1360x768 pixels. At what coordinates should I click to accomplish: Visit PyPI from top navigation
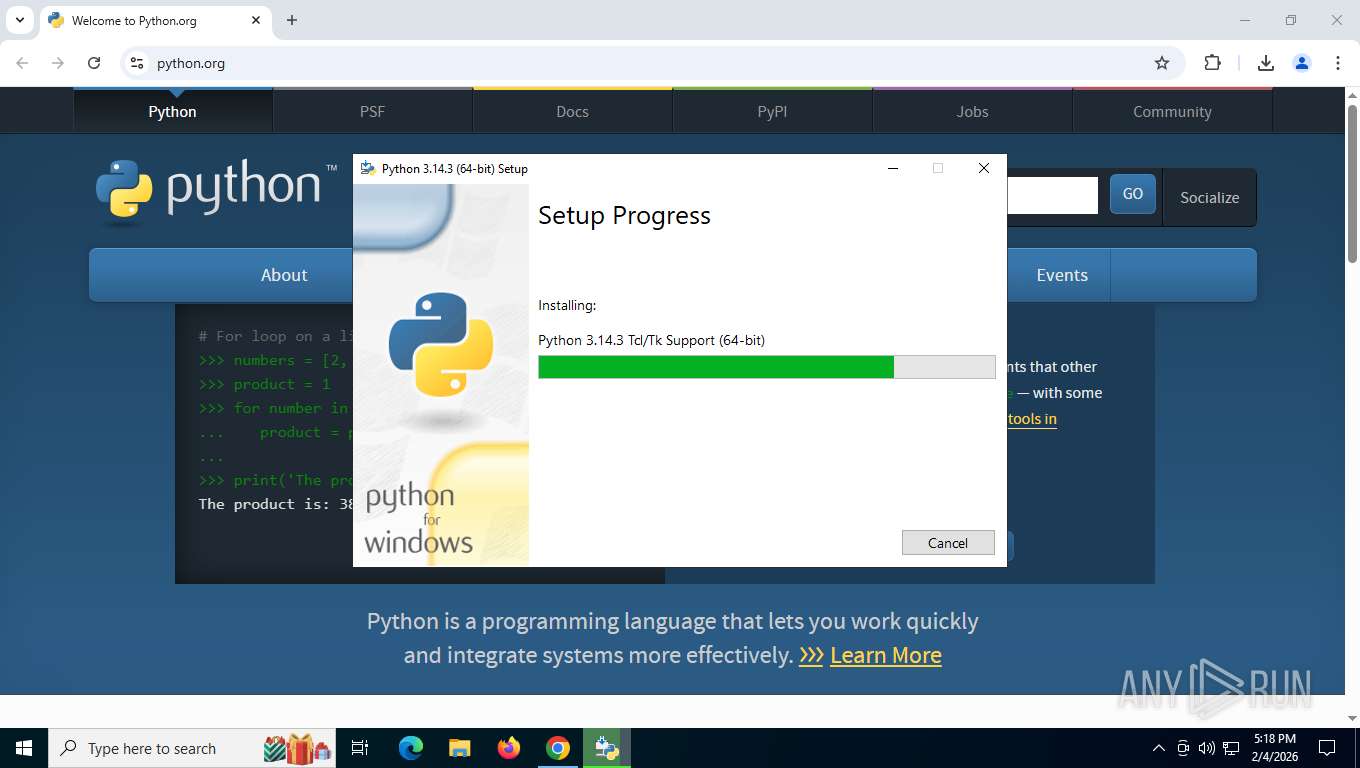[773, 111]
